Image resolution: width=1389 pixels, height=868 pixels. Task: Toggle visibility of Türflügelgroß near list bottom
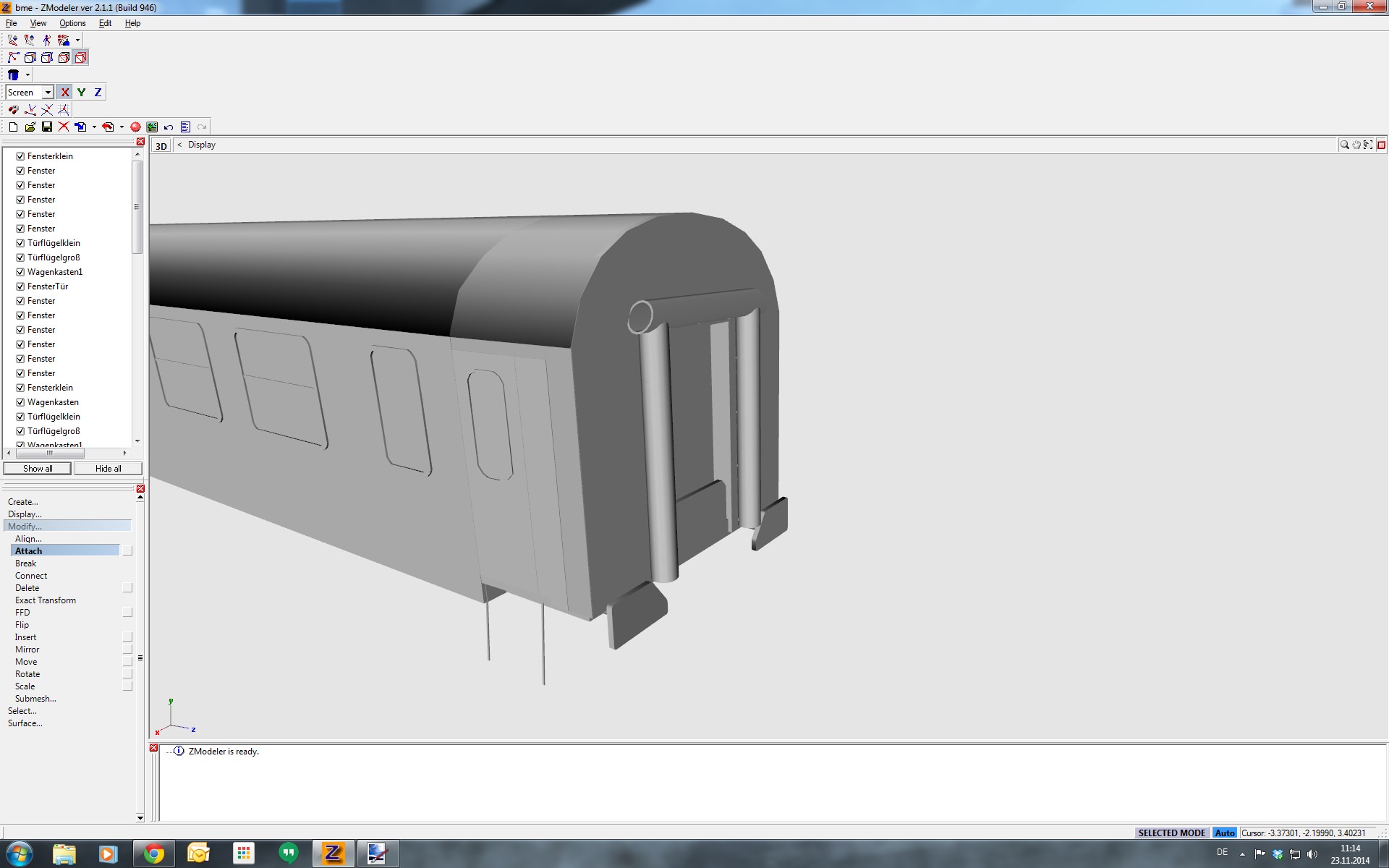[20, 431]
